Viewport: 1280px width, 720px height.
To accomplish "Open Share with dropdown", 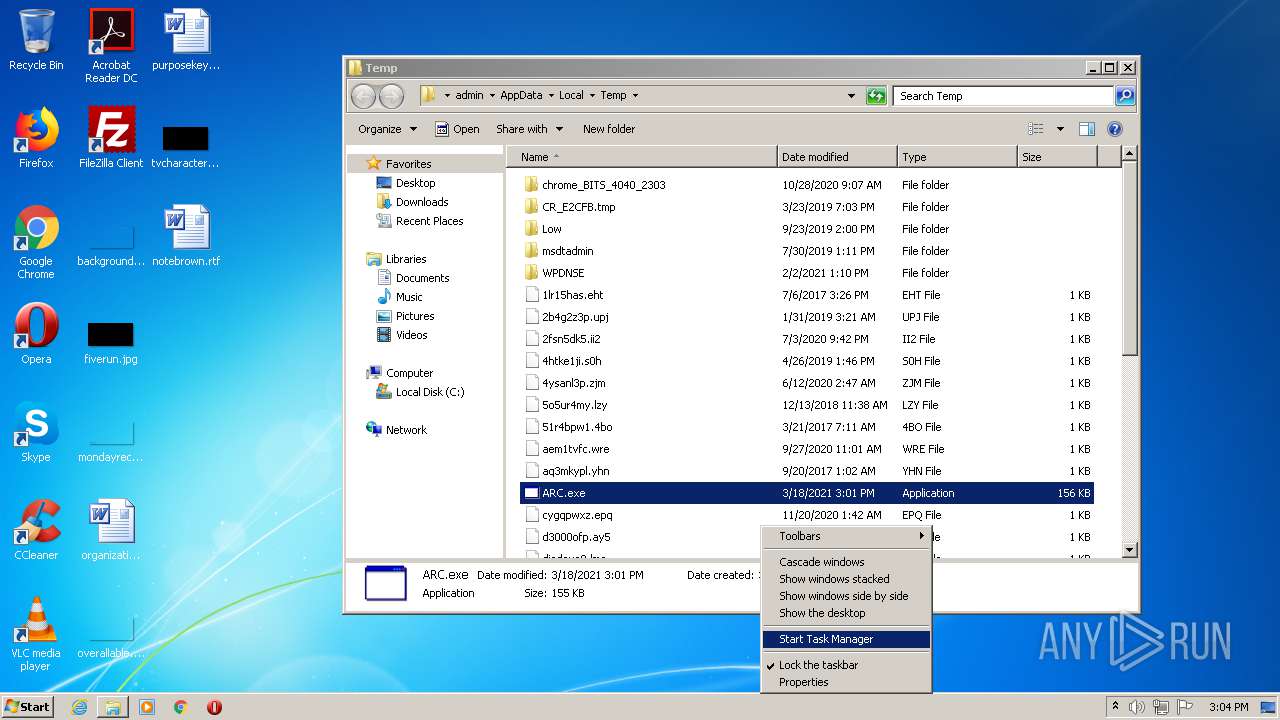I will click(x=529, y=129).
